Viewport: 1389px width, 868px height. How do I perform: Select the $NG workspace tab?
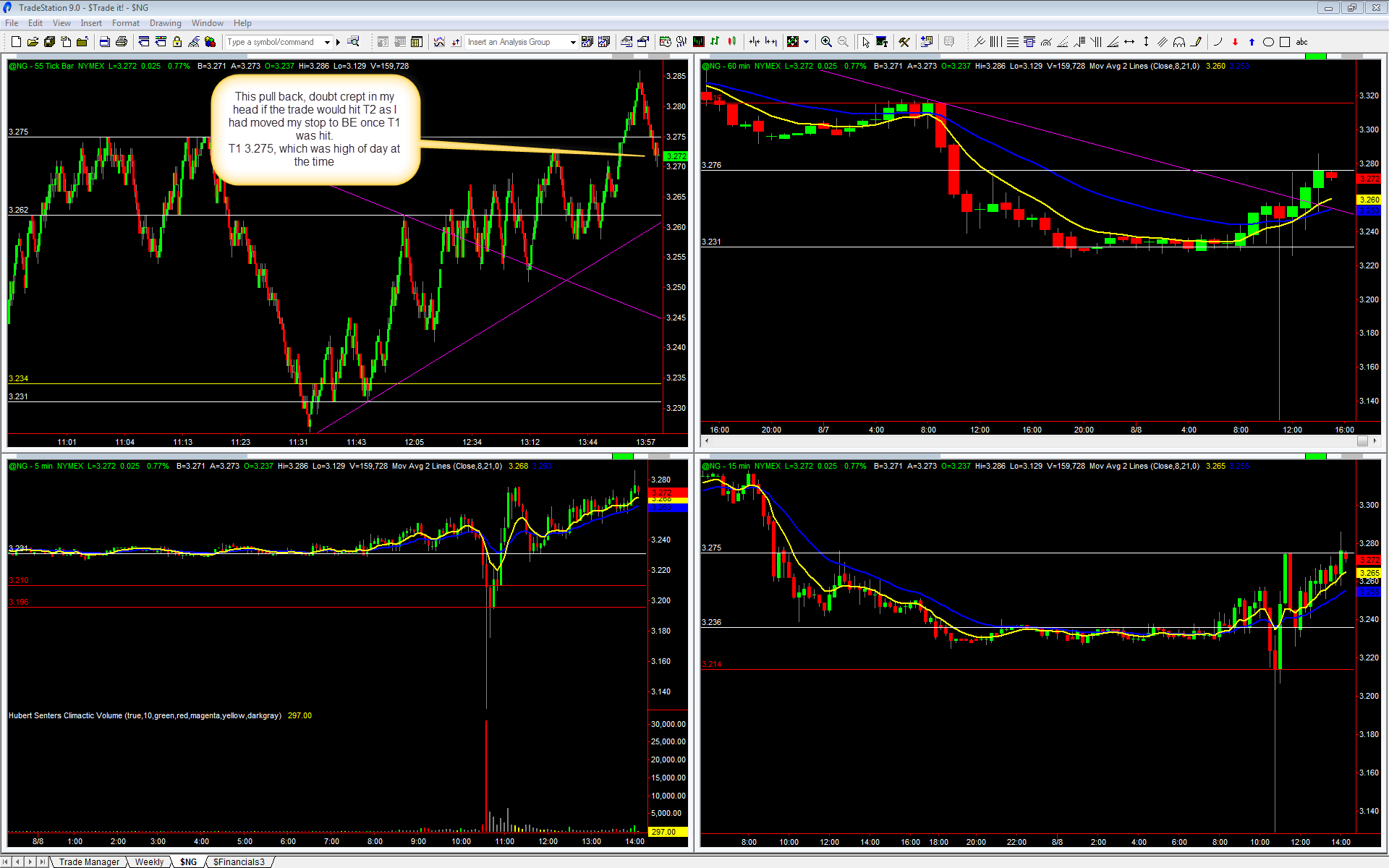coord(188,861)
